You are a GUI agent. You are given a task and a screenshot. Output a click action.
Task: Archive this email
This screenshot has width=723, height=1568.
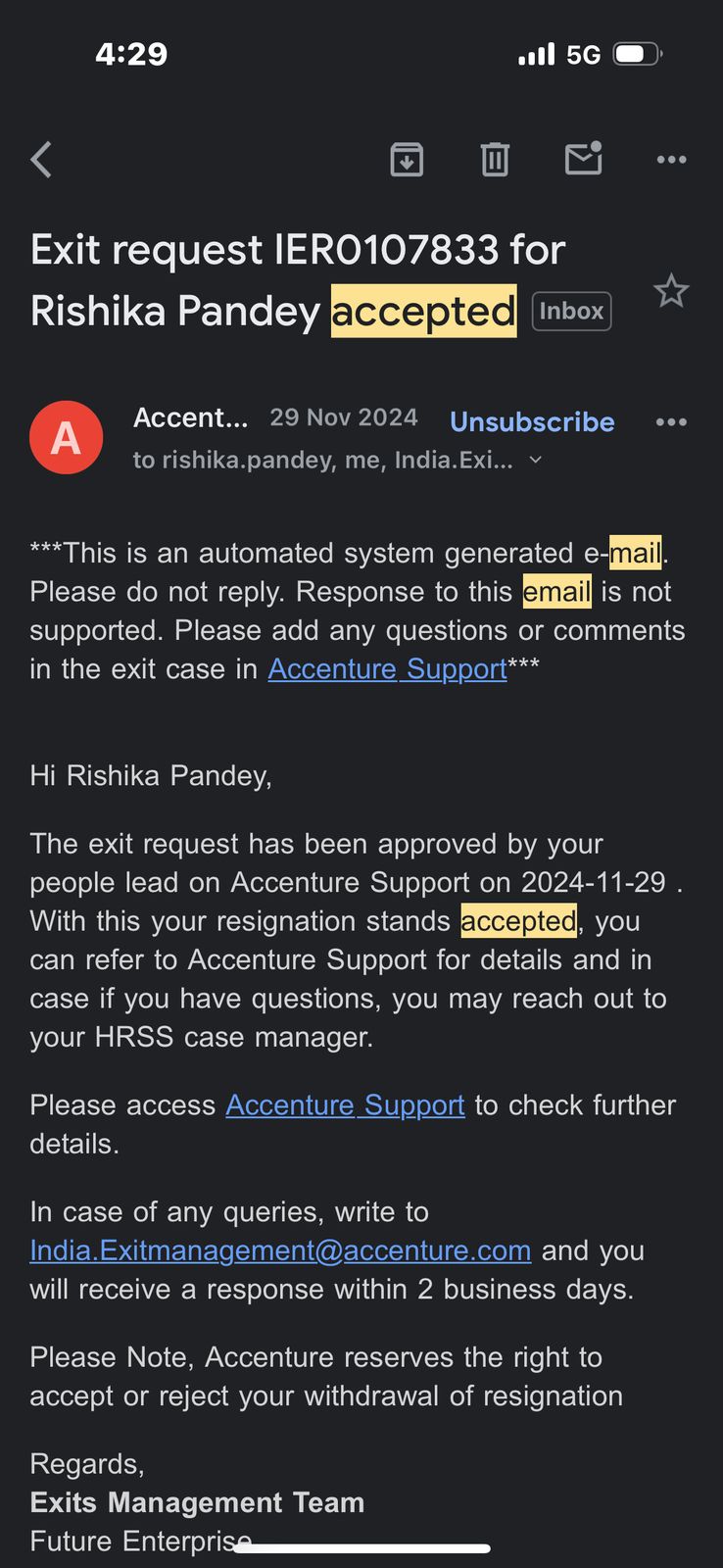click(x=407, y=159)
